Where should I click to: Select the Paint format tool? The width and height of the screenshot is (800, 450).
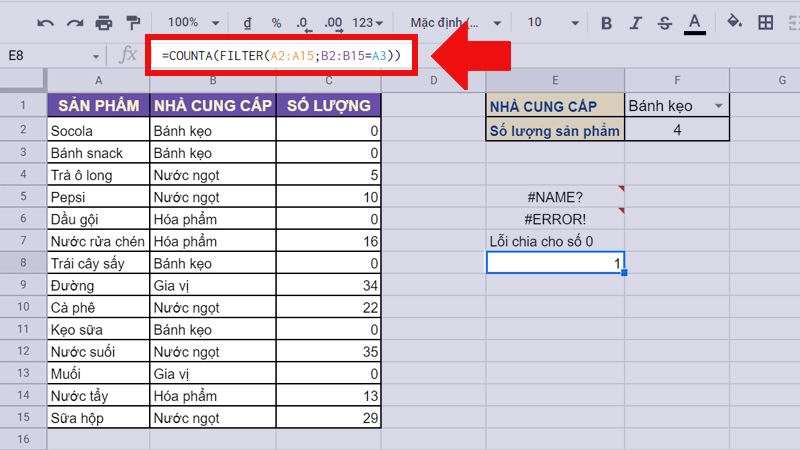[131, 22]
